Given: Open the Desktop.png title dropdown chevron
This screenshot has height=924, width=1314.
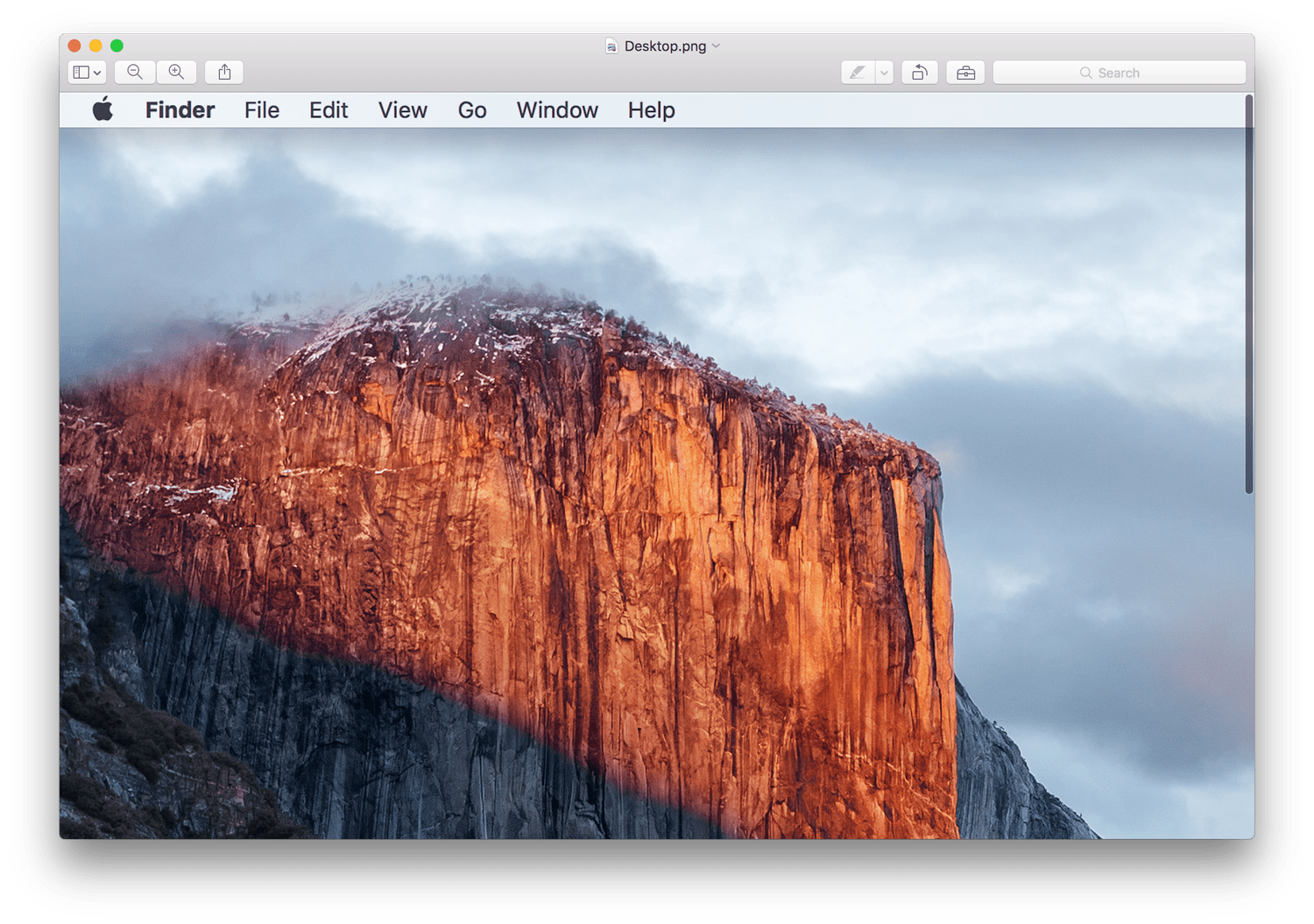Looking at the screenshot, I should point(717,46).
